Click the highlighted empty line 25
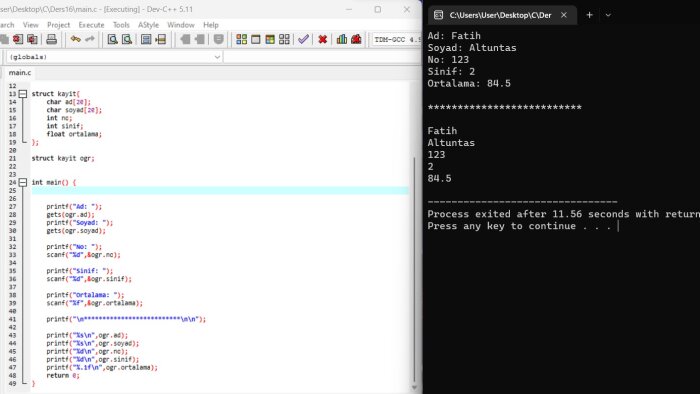Viewport: 700px width, 394px height. (x=220, y=191)
